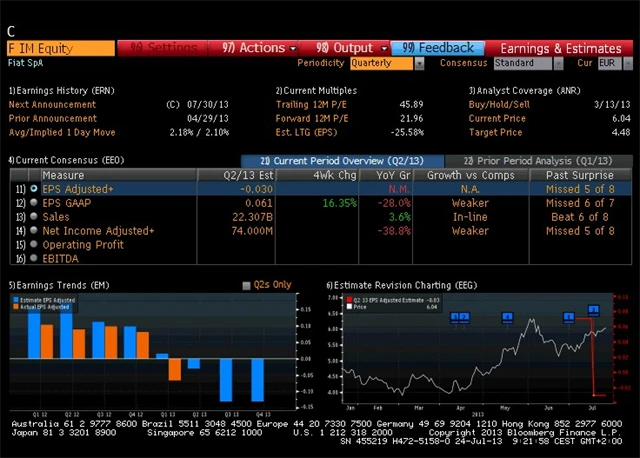
Task: Switch to Current Period Overview (Q2/13) tab
Action: coord(342,161)
